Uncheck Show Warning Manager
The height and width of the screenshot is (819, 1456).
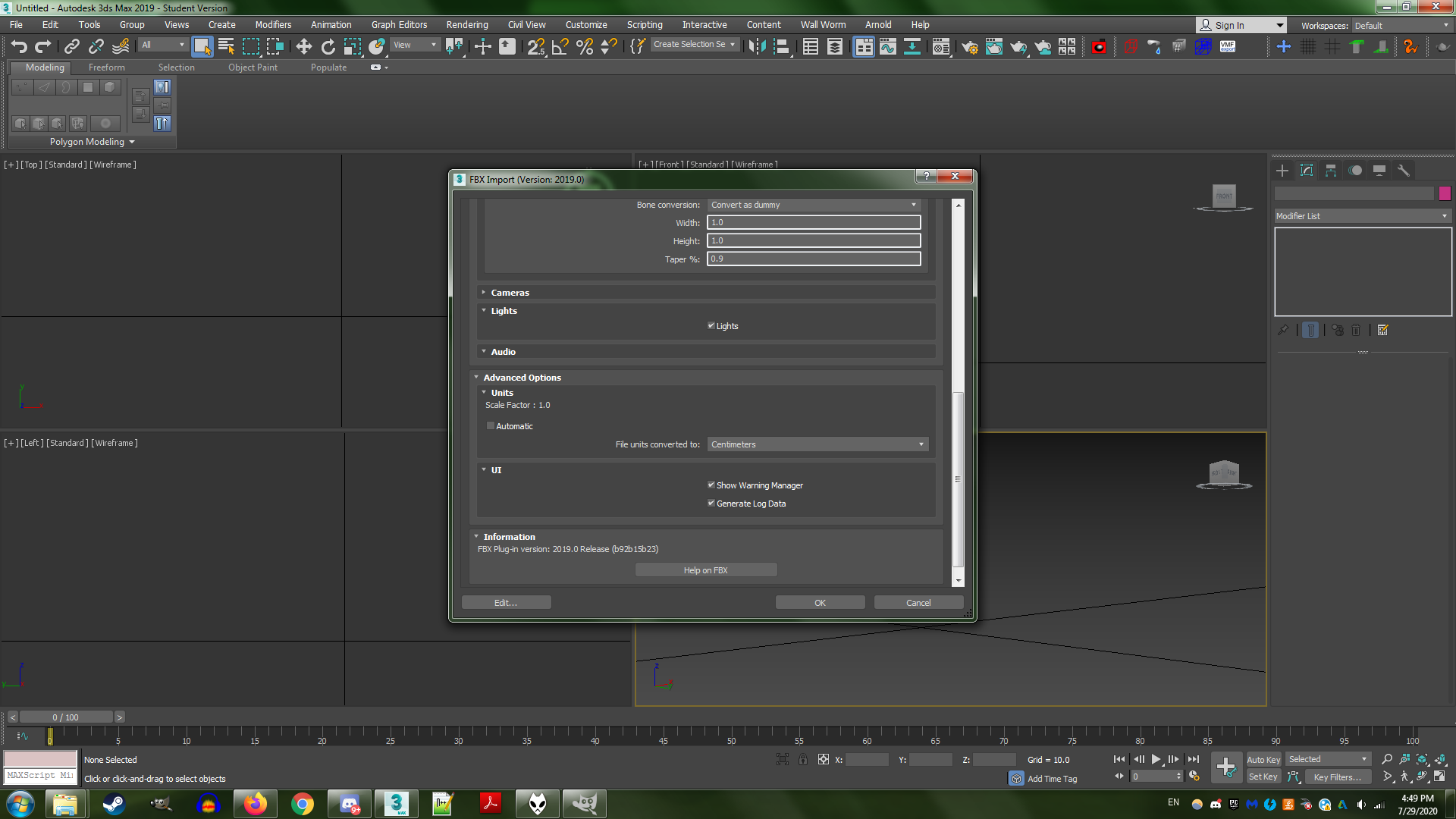[x=711, y=485]
